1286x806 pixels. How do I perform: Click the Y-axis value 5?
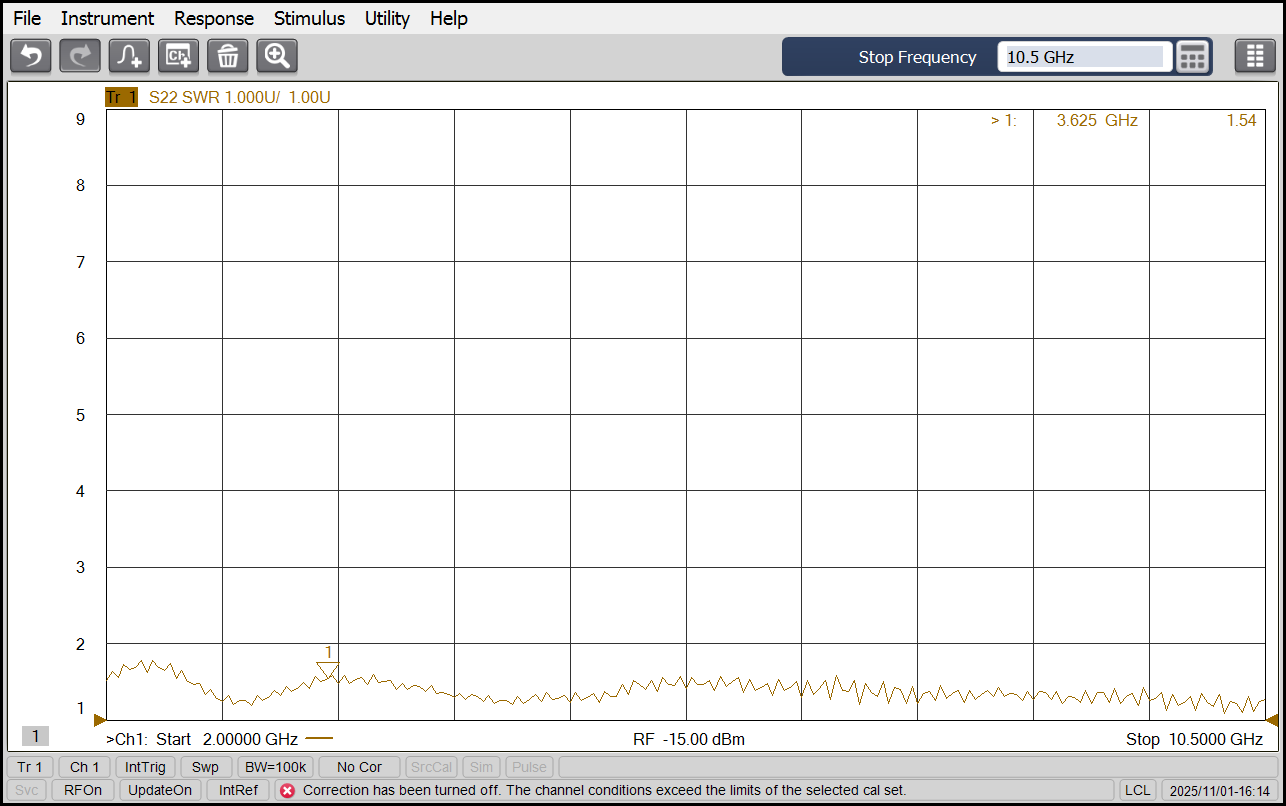80,415
